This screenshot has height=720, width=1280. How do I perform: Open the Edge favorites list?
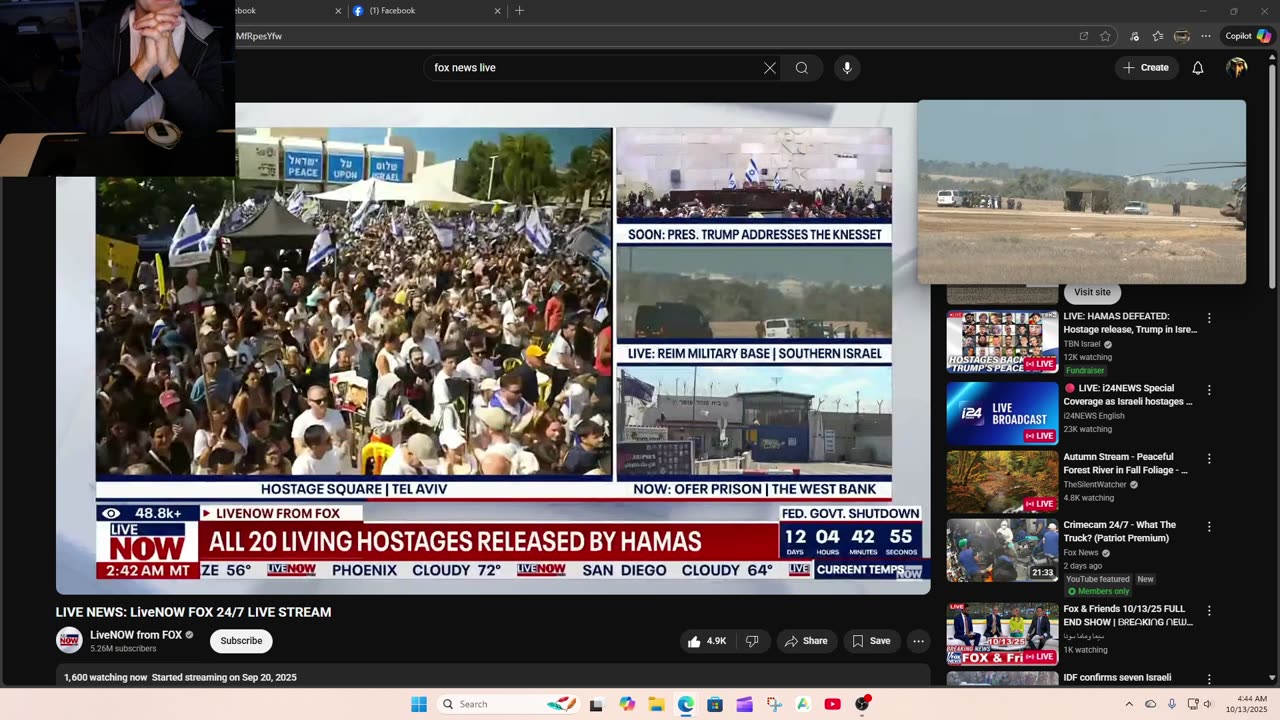click(x=1158, y=36)
